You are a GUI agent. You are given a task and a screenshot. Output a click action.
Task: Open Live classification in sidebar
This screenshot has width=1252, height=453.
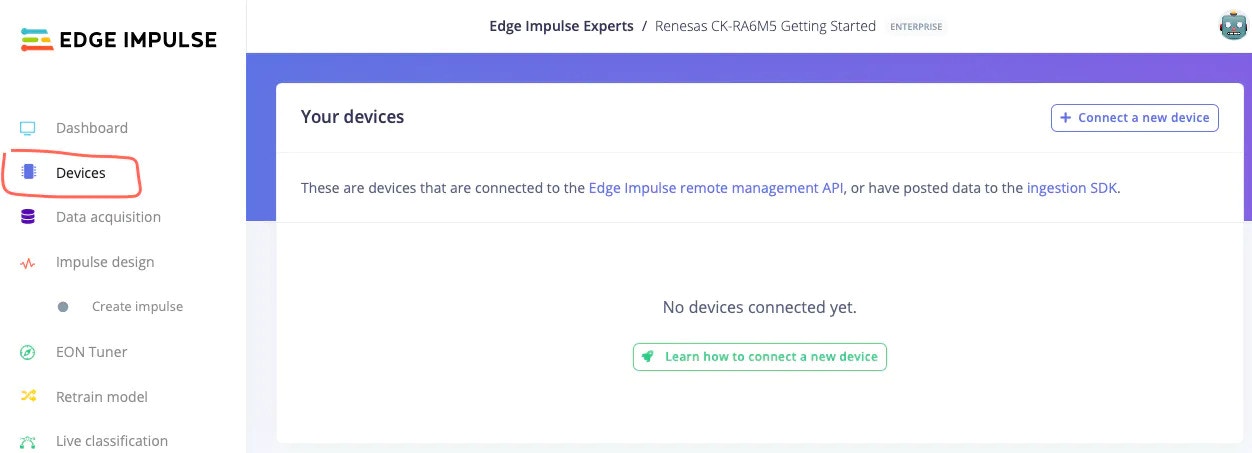tap(112, 441)
